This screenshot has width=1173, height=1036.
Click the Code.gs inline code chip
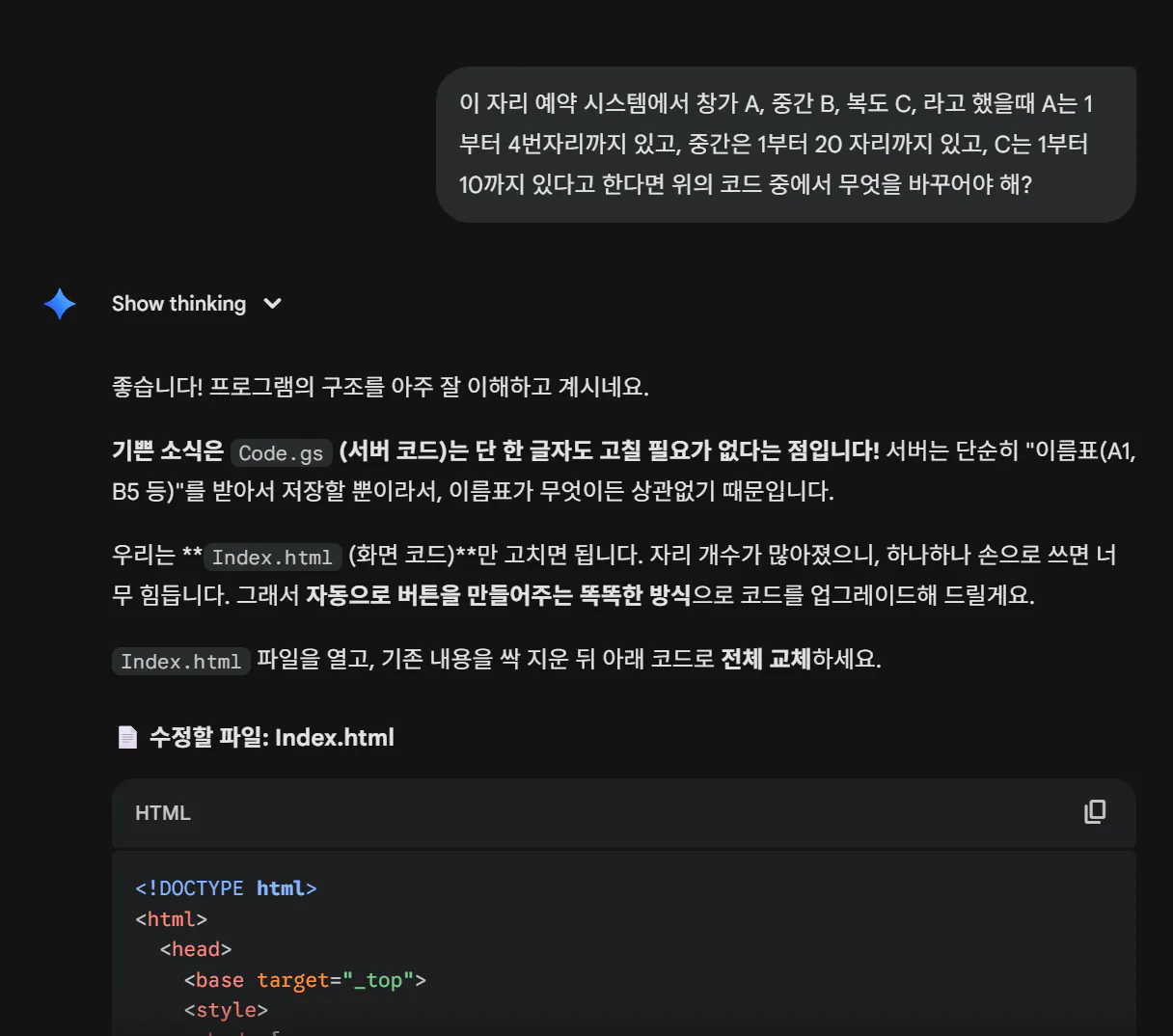click(x=281, y=452)
